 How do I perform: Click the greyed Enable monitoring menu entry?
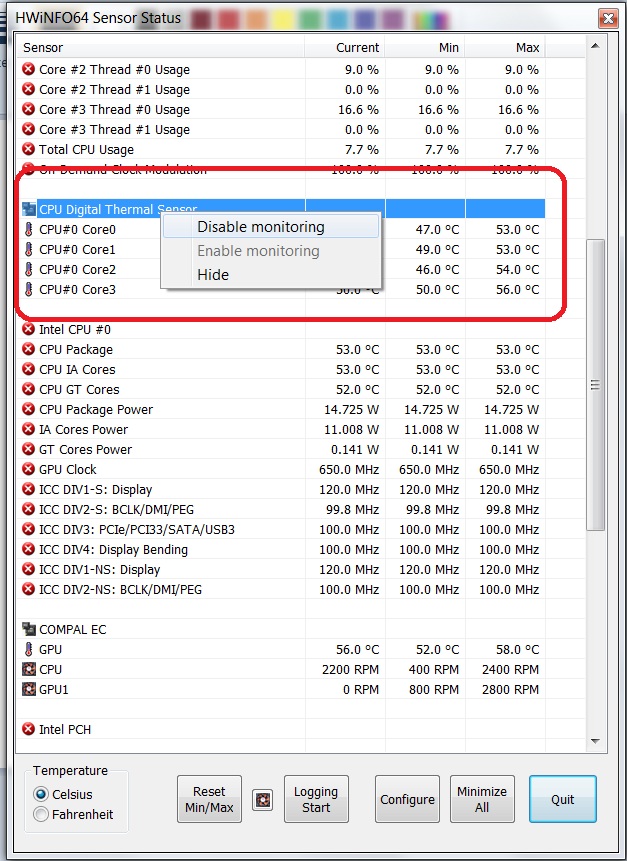pyautogui.click(x=271, y=251)
